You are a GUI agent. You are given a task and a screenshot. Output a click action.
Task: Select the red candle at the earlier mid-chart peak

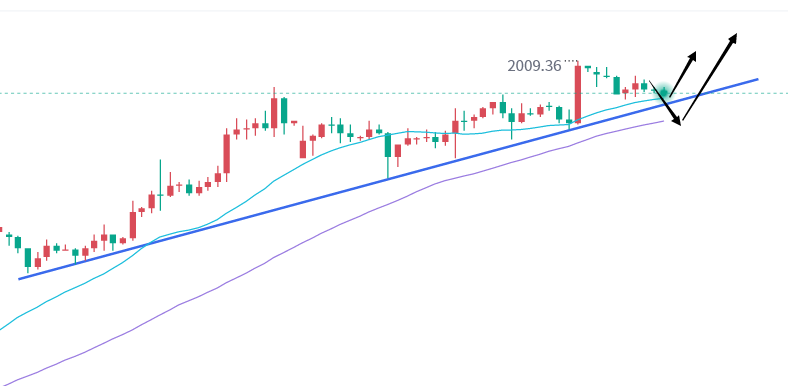click(x=274, y=113)
